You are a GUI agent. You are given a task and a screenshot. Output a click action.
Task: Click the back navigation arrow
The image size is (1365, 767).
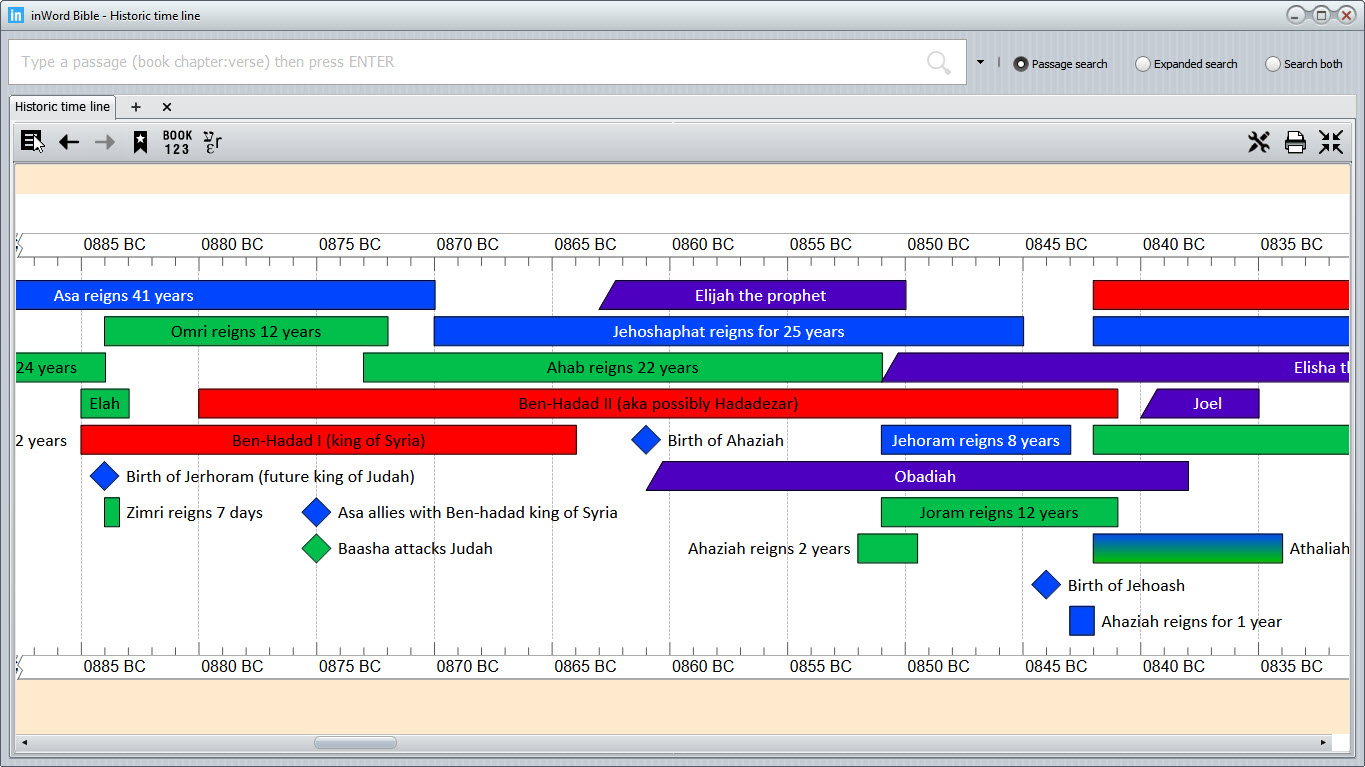68,141
